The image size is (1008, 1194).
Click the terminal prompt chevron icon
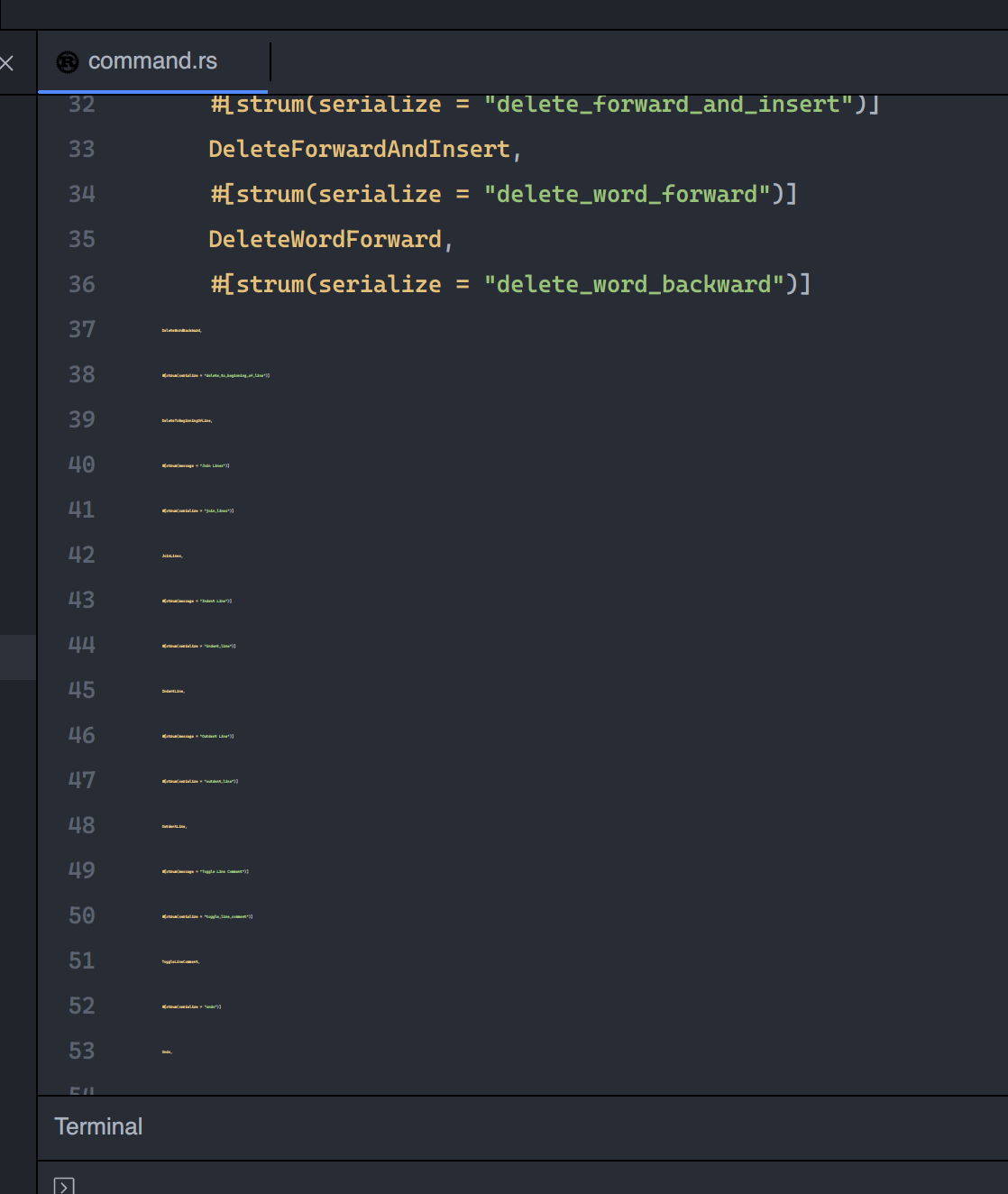[64, 1185]
